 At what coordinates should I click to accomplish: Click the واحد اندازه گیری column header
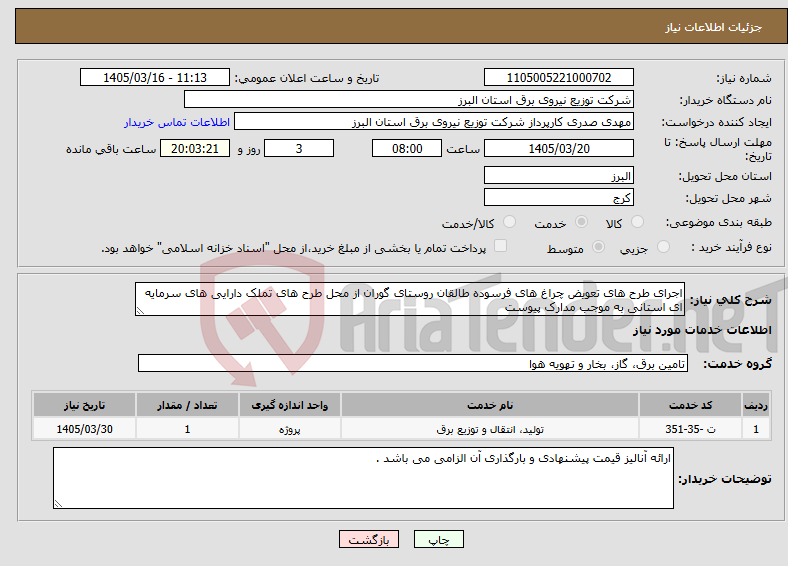click(x=289, y=405)
